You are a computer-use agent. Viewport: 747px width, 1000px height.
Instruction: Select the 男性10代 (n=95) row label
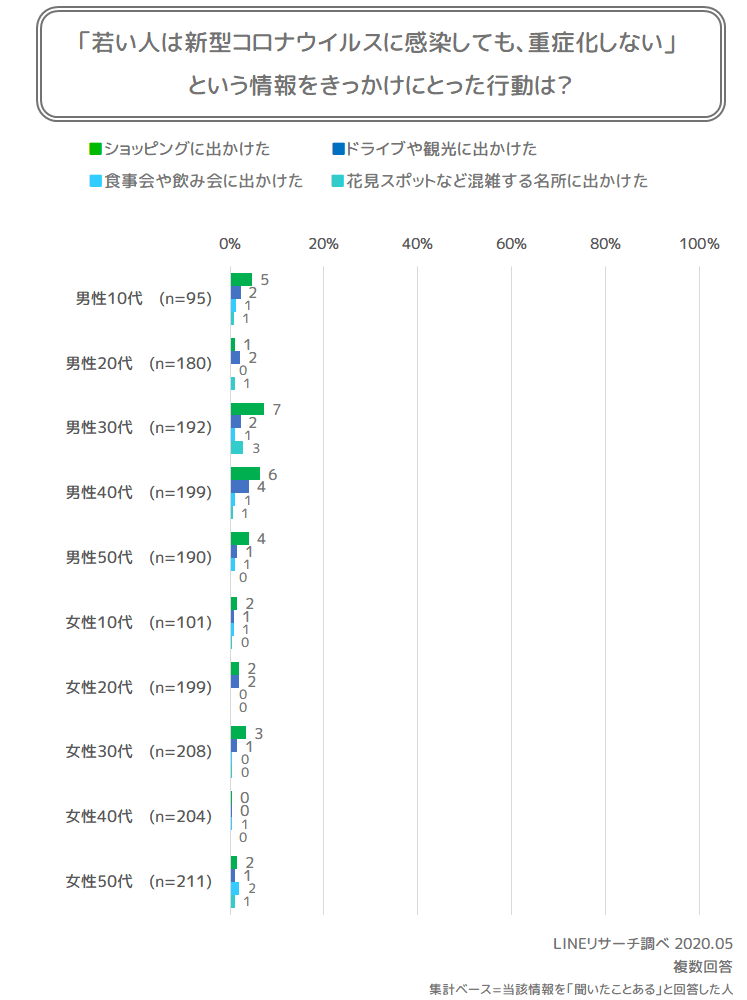(x=144, y=298)
